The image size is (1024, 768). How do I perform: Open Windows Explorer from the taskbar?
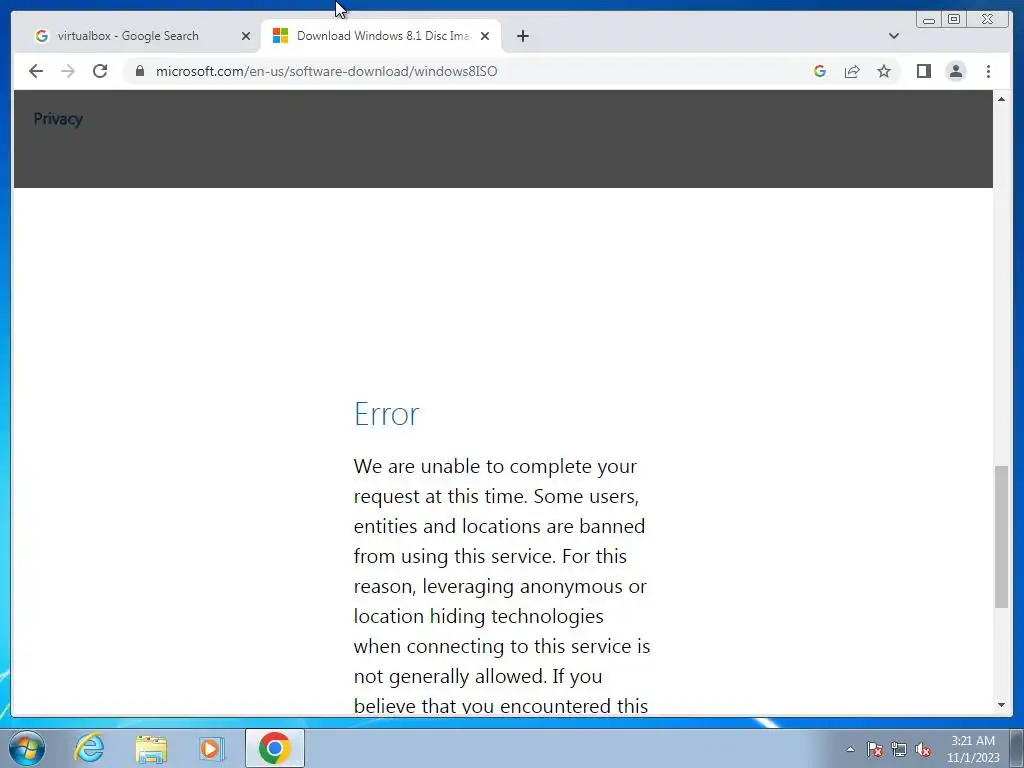(x=151, y=748)
